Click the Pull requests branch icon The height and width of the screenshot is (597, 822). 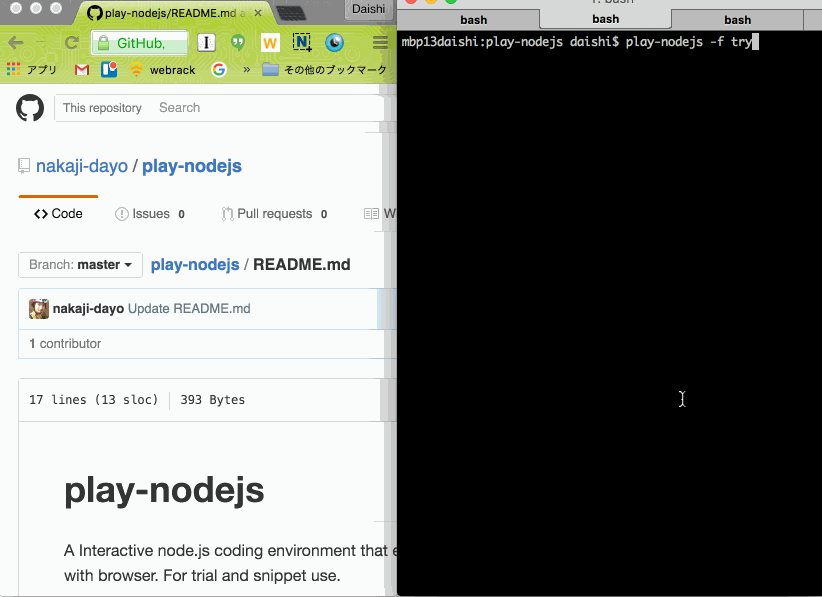(x=227, y=214)
